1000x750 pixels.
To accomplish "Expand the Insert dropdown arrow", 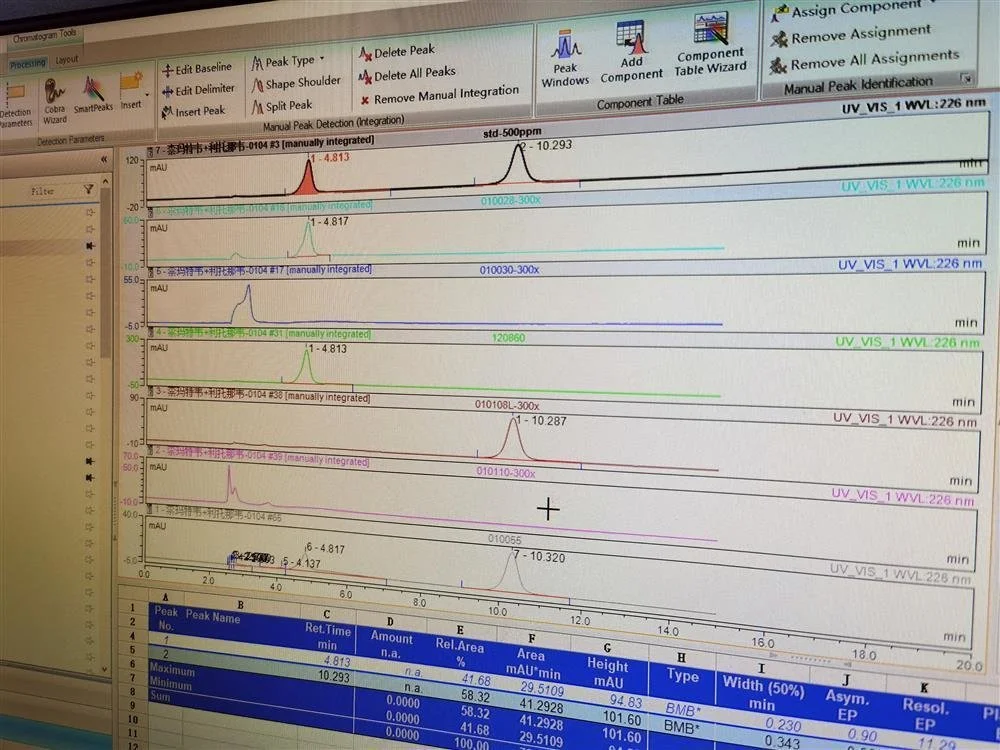I will click(x=147, y=94).
